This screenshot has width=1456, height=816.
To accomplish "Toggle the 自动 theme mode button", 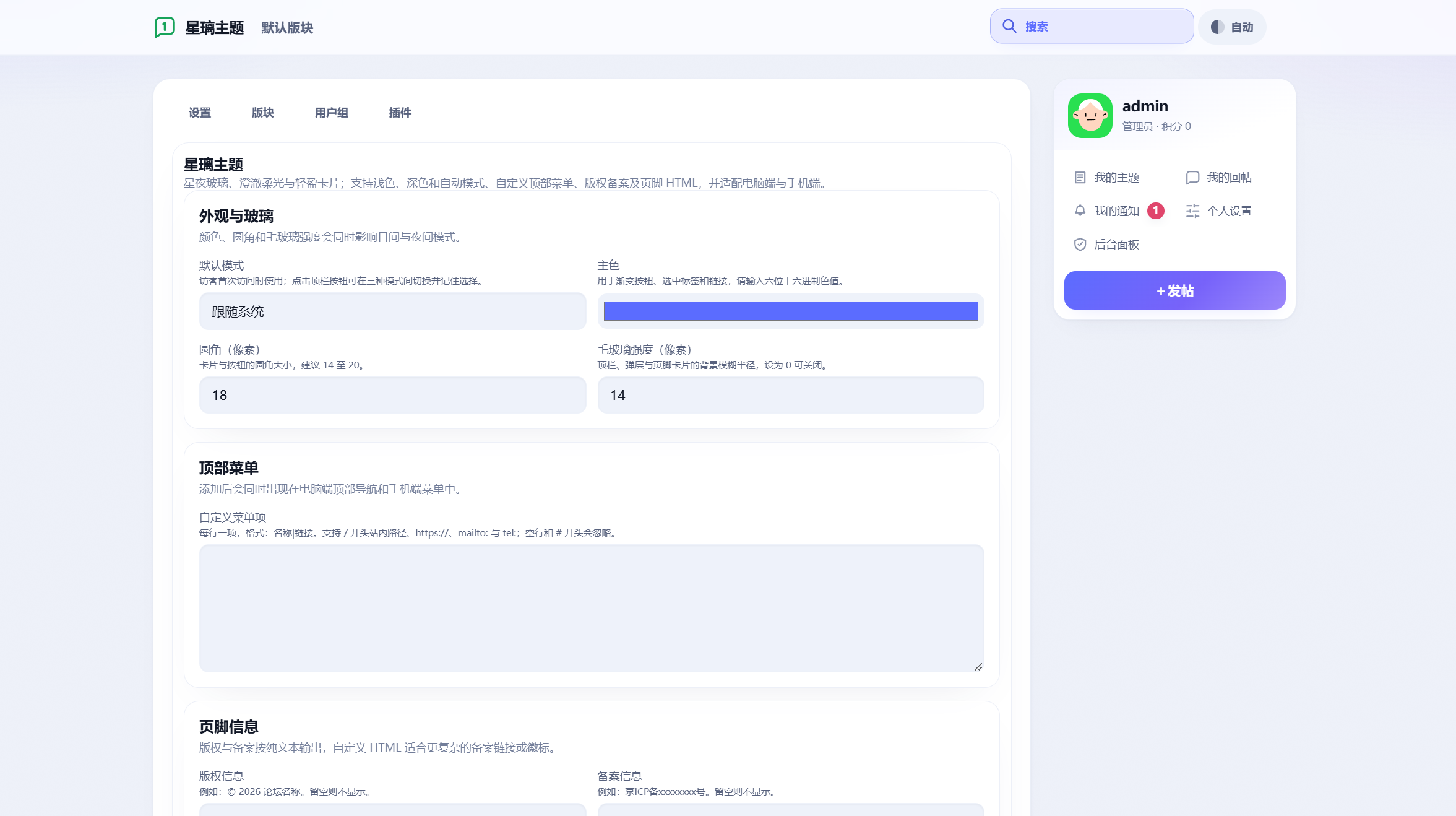I will coord(1232,27).
